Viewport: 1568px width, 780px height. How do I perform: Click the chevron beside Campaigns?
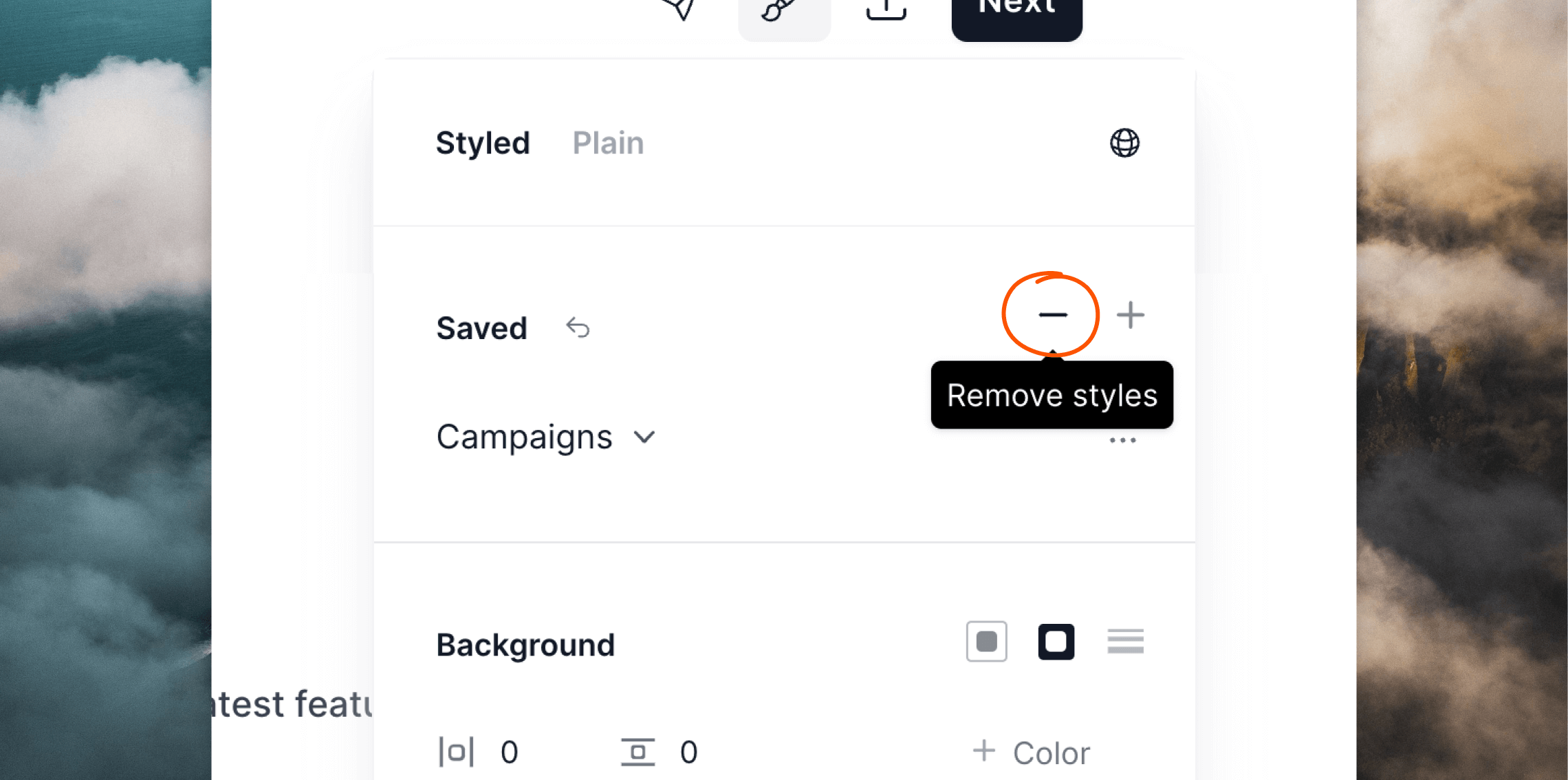pyautogui.click(x=644, y=437)
